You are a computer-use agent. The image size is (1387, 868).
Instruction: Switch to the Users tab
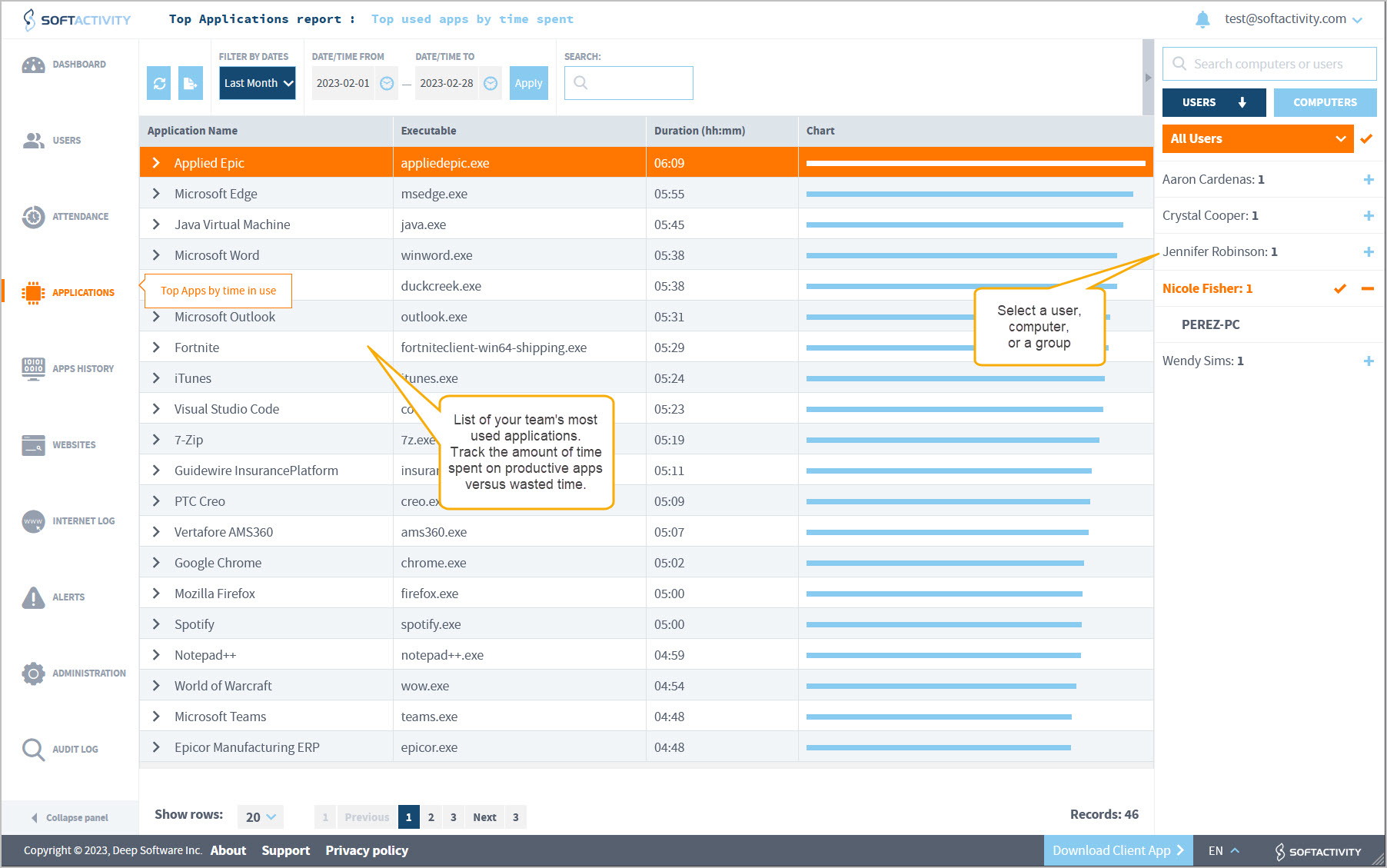pos(1214,102)
